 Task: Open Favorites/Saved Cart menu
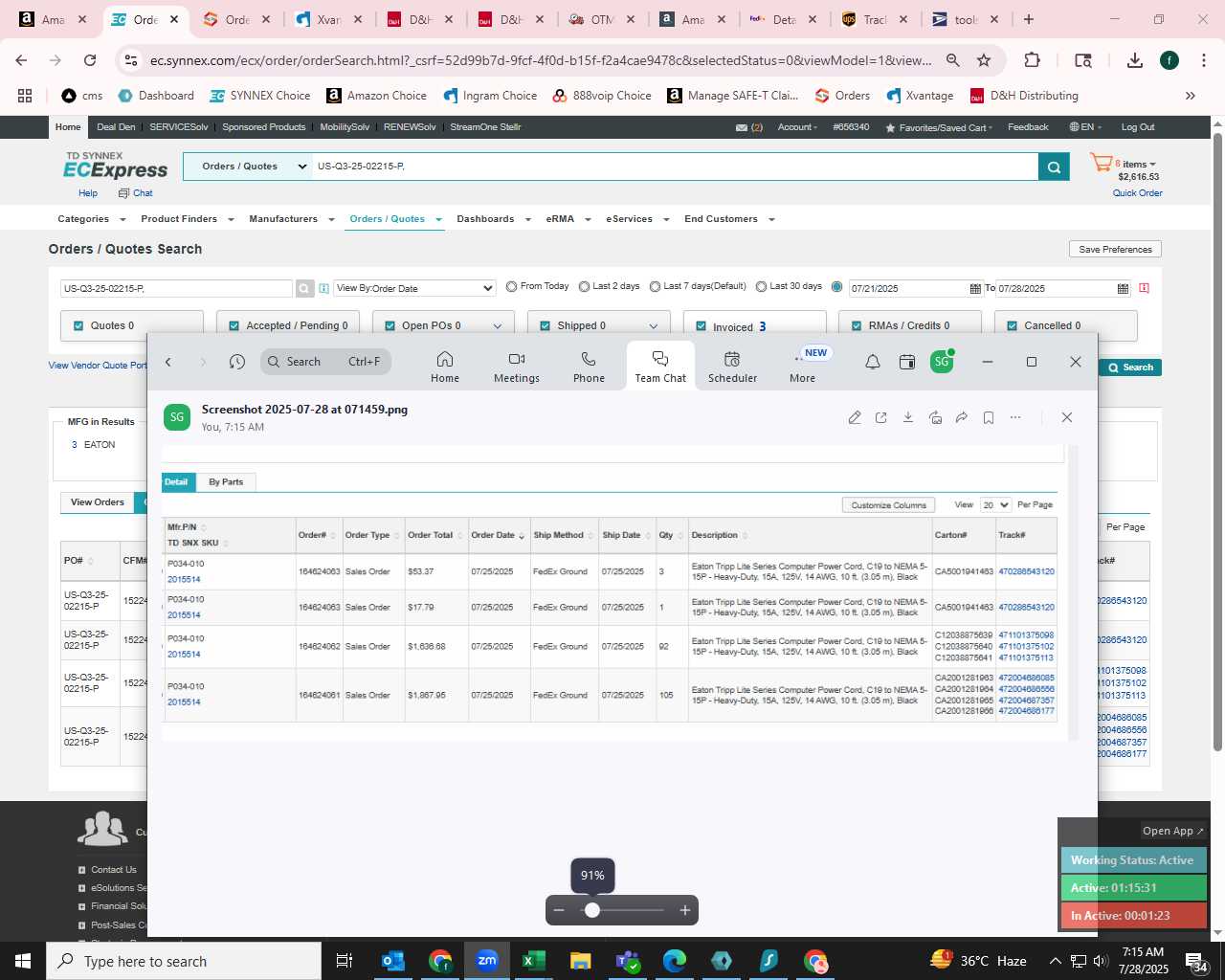coord(940,127)
